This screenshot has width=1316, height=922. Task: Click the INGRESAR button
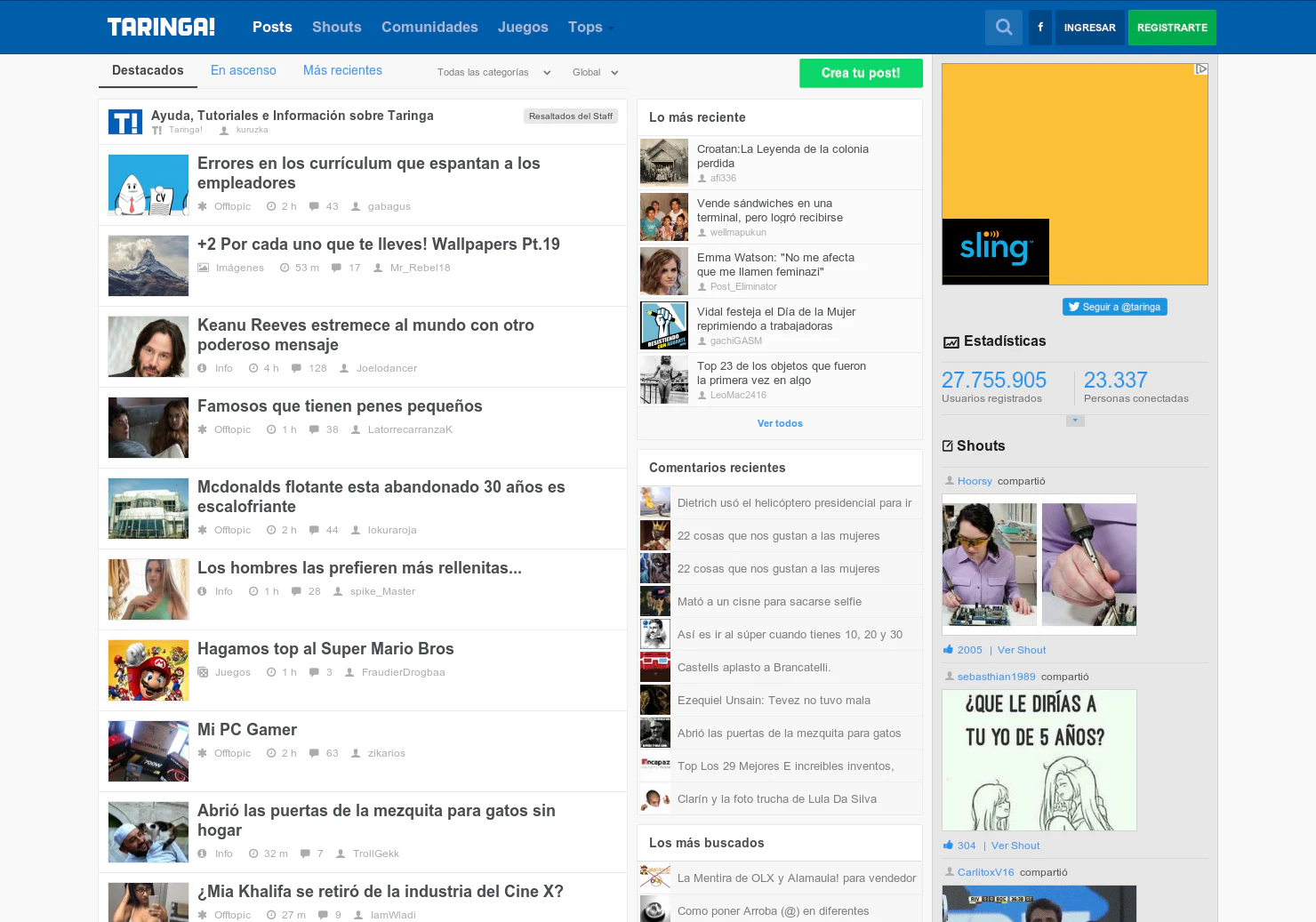pyautogui.click(x=1089, y=28)
